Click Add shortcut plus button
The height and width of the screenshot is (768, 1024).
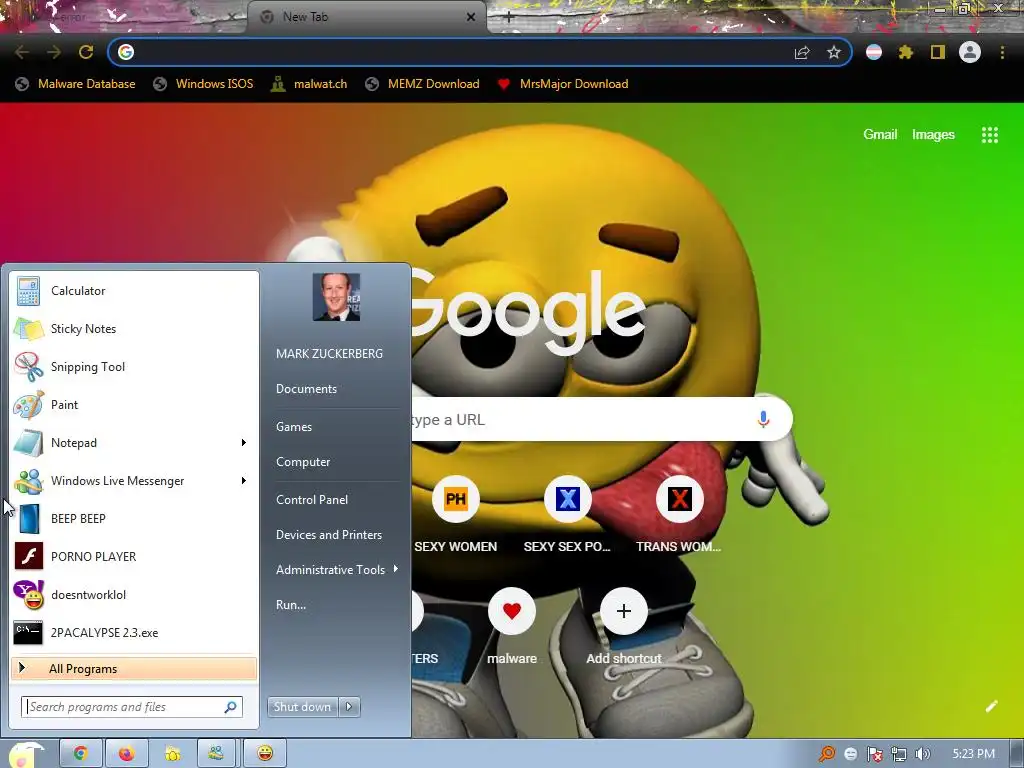624,611
